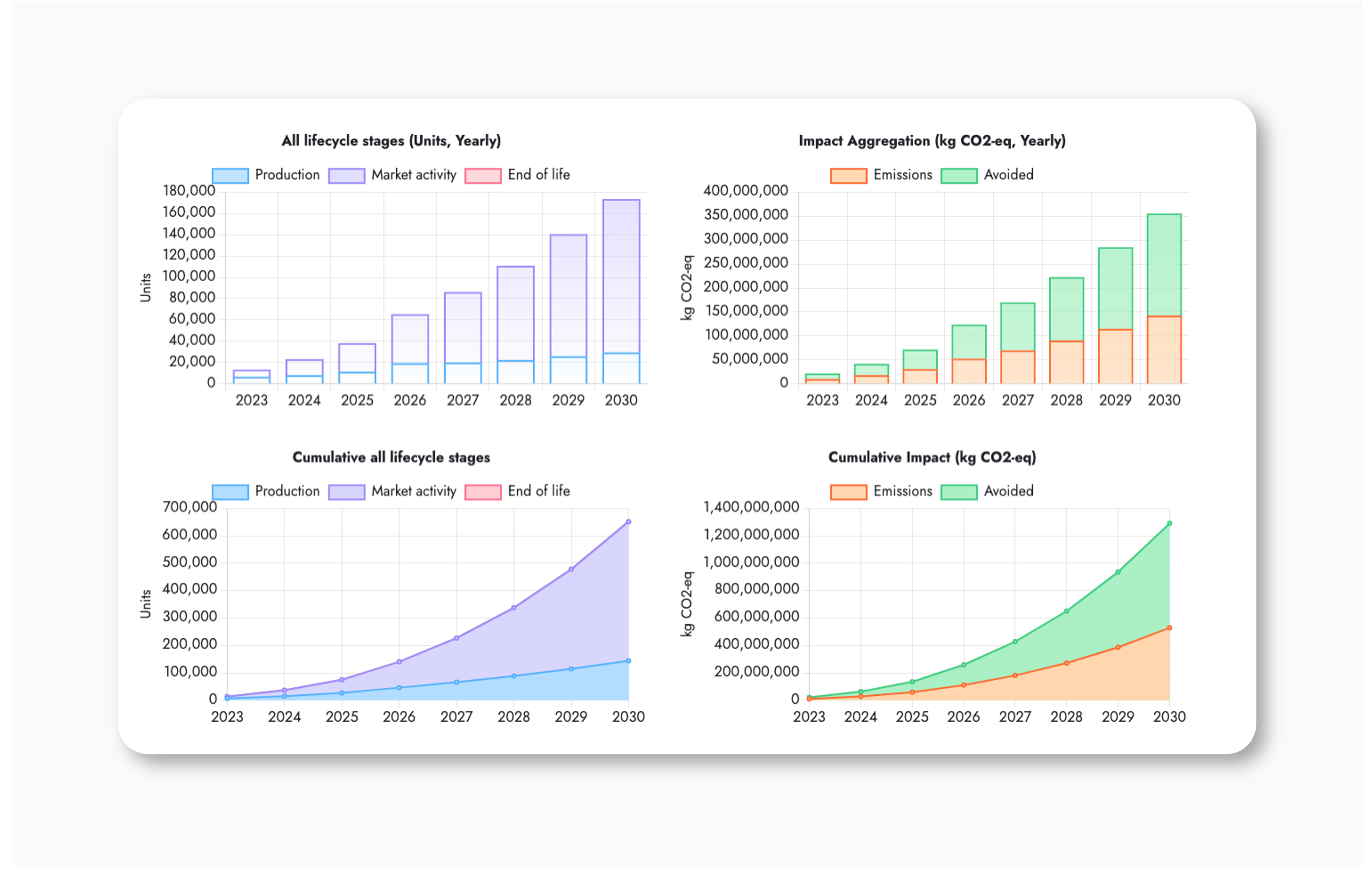Select the 2028 Production point on cumulative line
1372x877 pixels.
pos(514,676)
